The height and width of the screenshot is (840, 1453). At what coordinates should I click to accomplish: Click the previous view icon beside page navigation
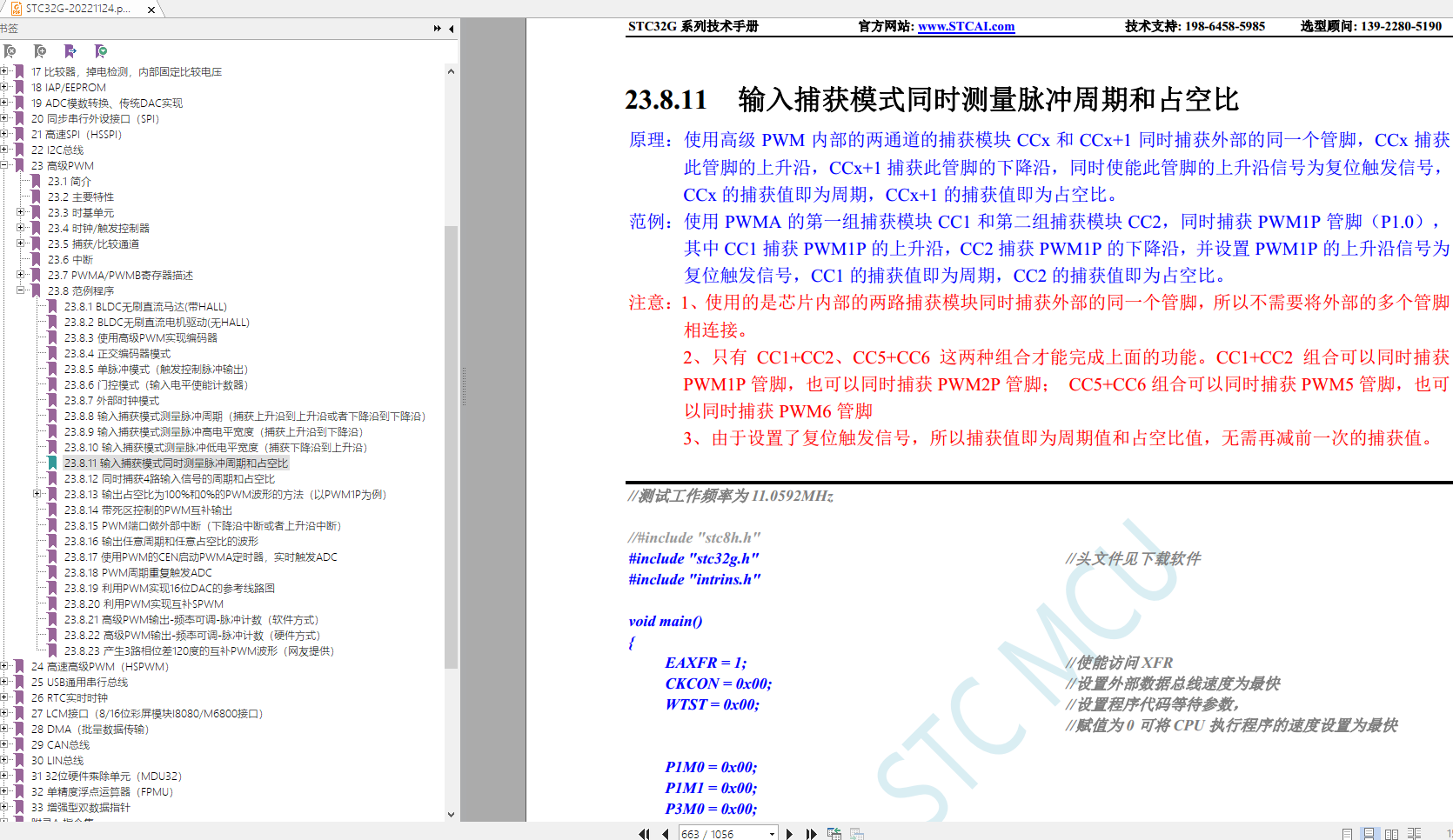point(834,834)
